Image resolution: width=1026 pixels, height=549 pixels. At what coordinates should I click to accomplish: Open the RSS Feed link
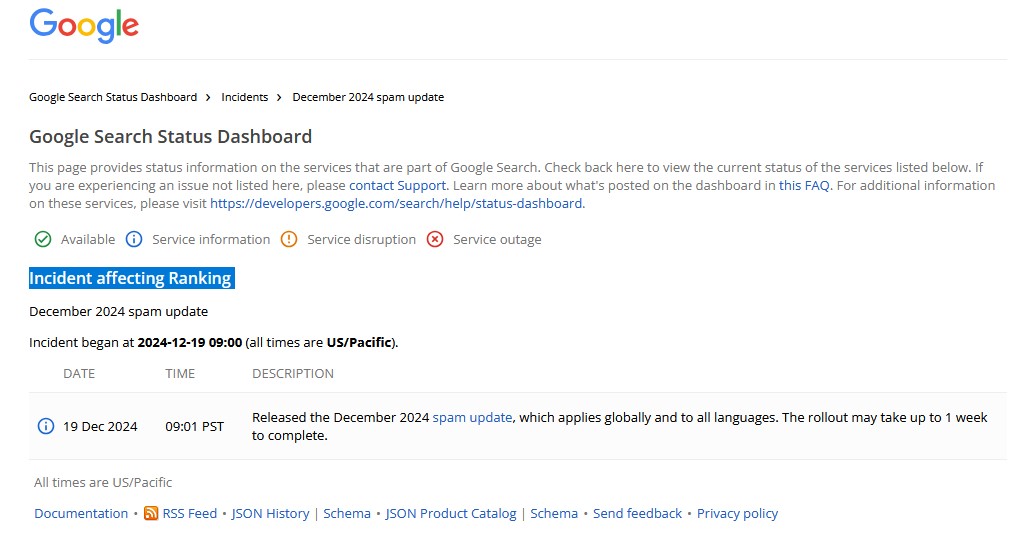pos(190,514)
